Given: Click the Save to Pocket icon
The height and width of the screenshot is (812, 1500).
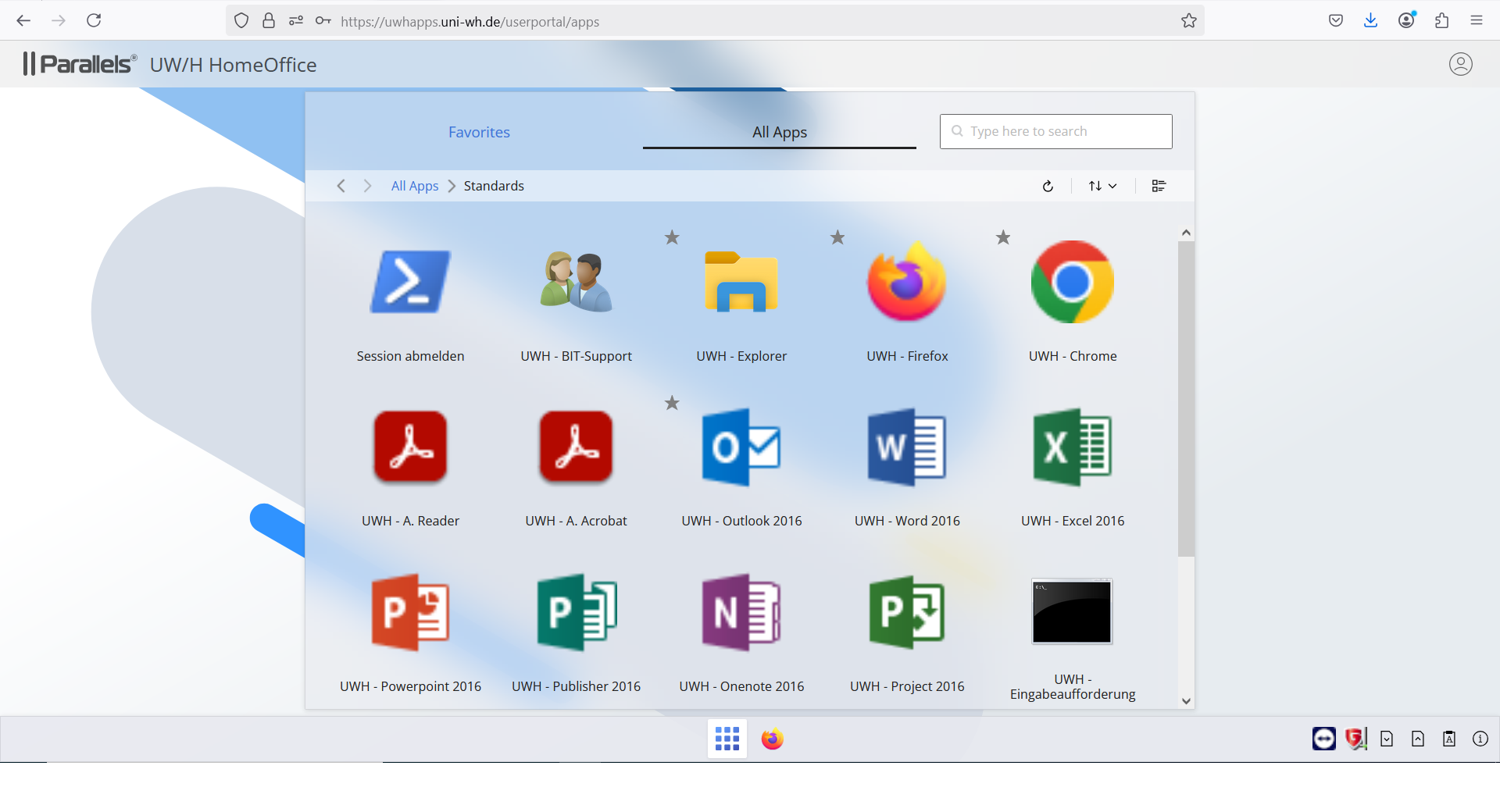Looking at the screenshot, I should click(1336, 21).
